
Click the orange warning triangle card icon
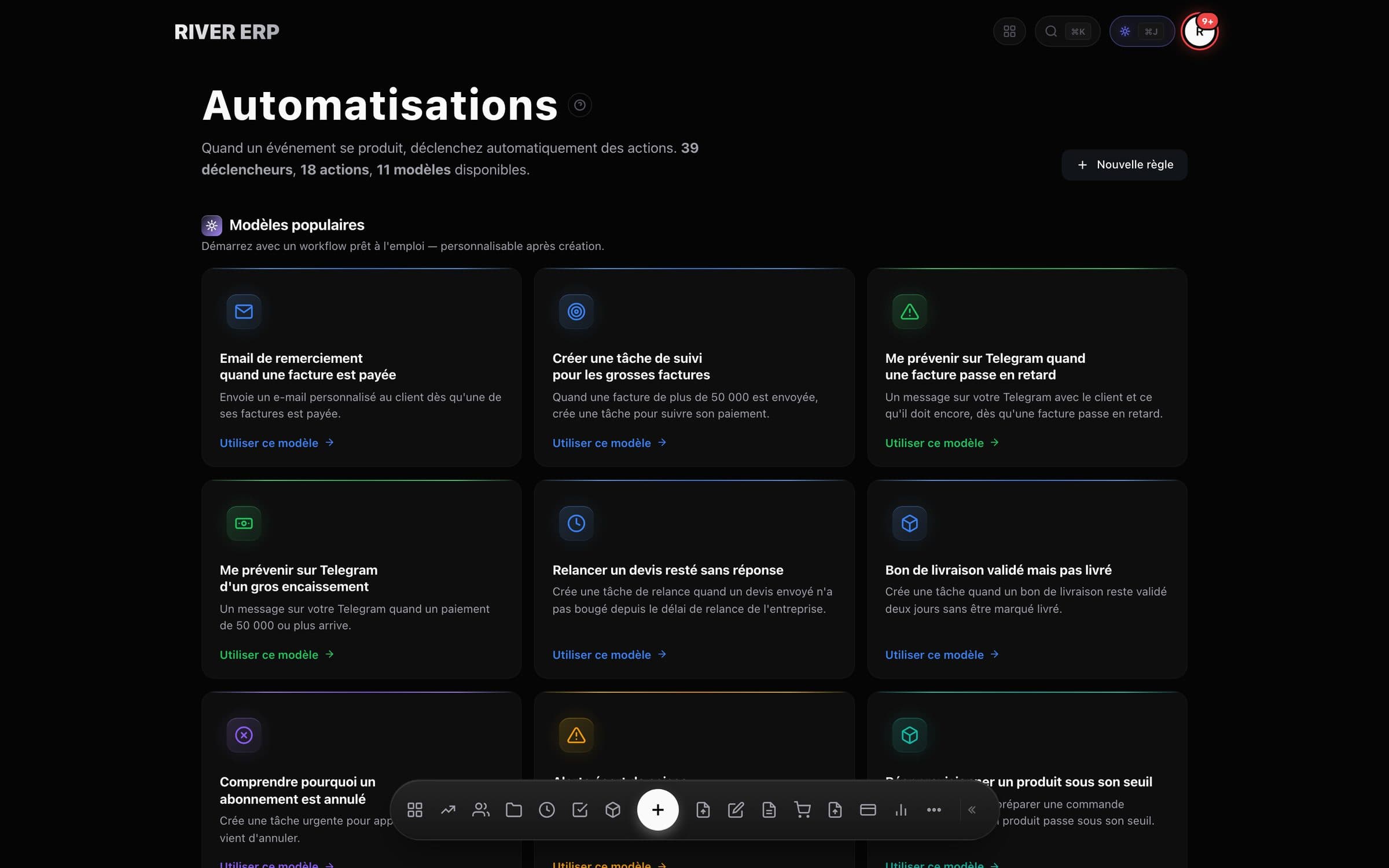coord(576,735)
